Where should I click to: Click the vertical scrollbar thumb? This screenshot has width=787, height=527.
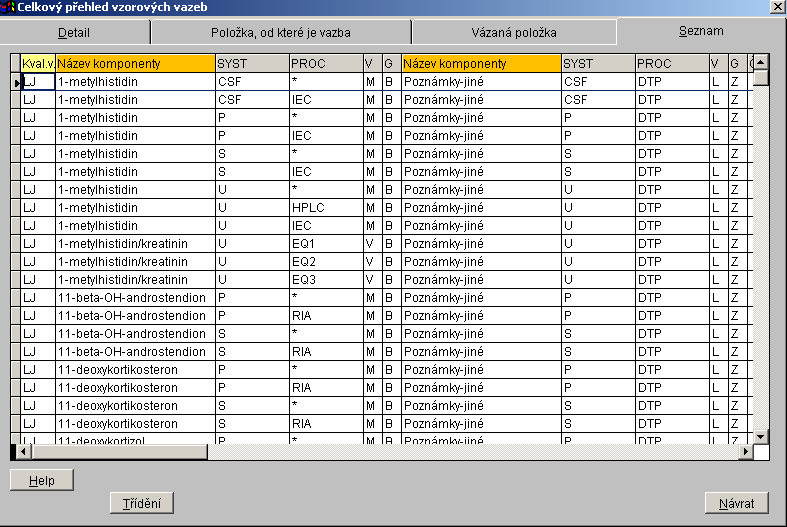click(761, 78)
